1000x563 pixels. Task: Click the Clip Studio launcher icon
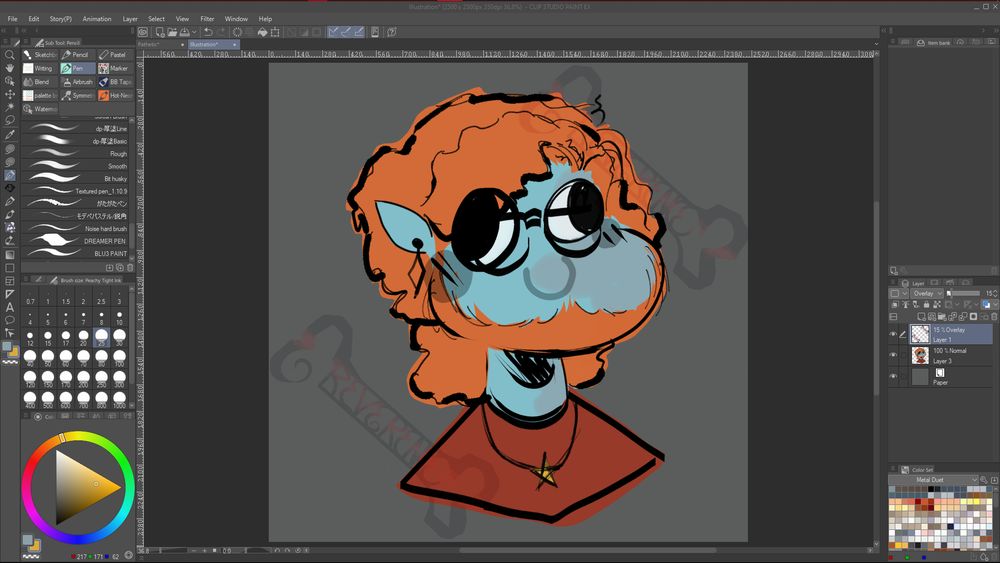point(143,32)
